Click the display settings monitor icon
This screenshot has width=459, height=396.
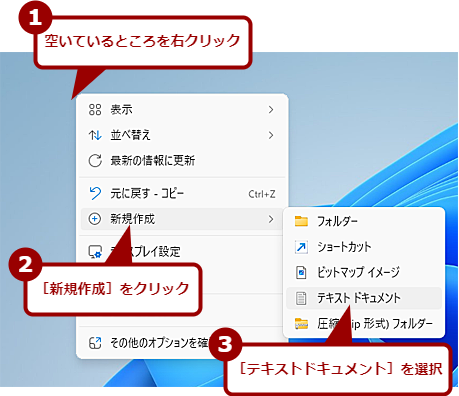(x=95, y=252)
